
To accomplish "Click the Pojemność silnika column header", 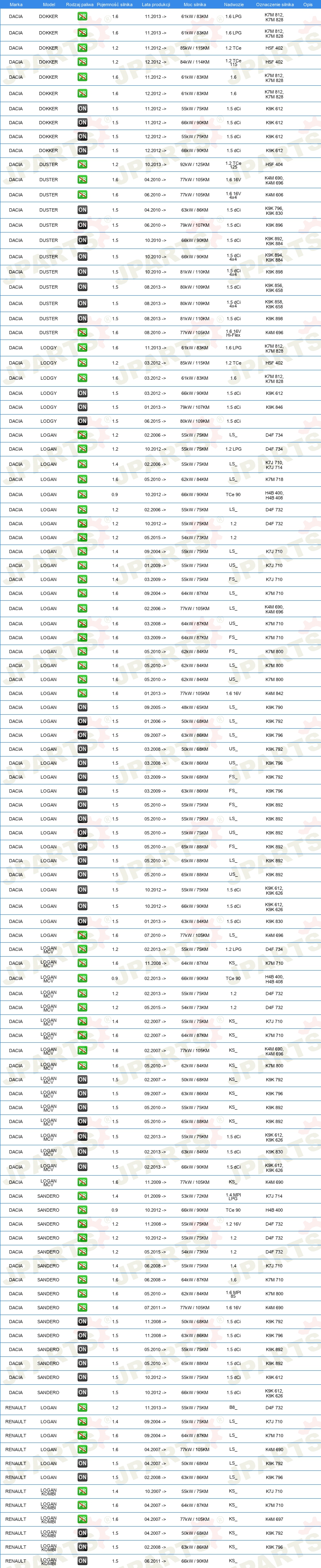I will click(x=115, y=4).
